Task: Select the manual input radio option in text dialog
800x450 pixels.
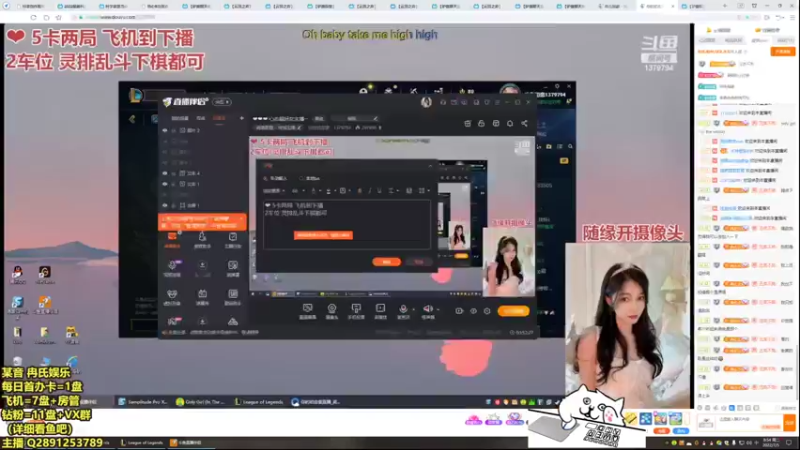Action: [276, 179]
